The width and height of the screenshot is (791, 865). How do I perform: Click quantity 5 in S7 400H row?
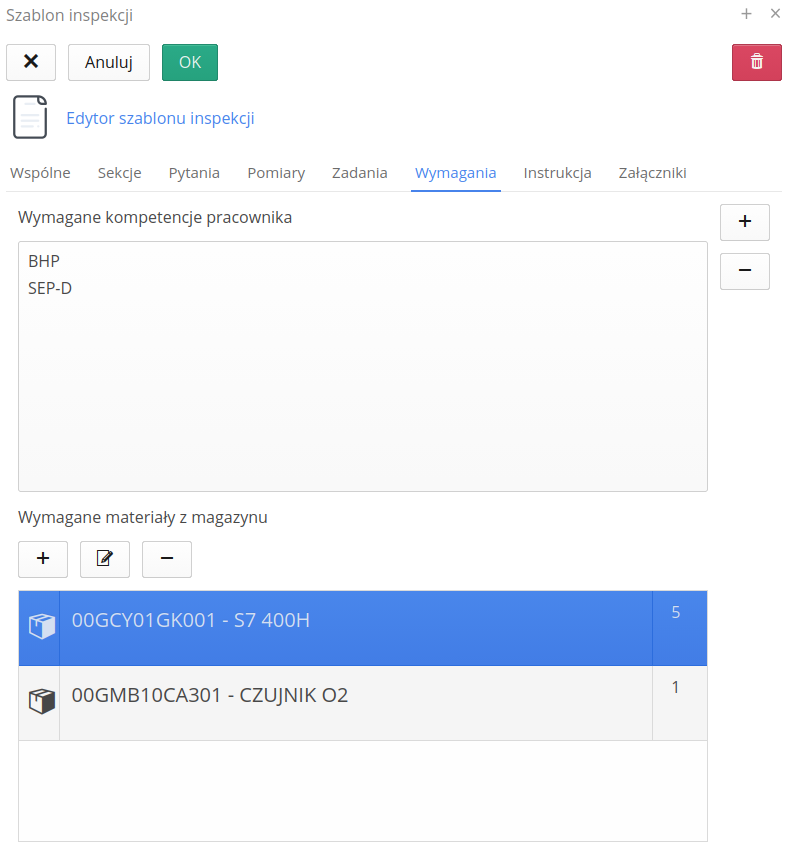coord(676,612)
